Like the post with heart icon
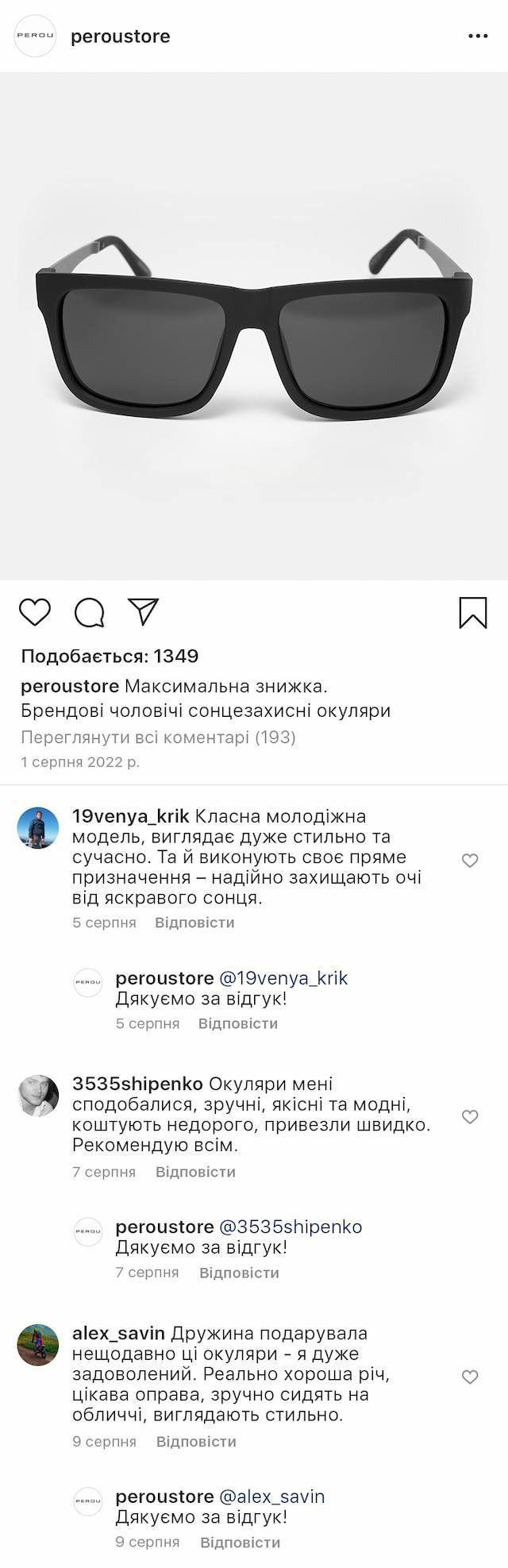This screenshot has height=1568, width=508. (35, 612)
